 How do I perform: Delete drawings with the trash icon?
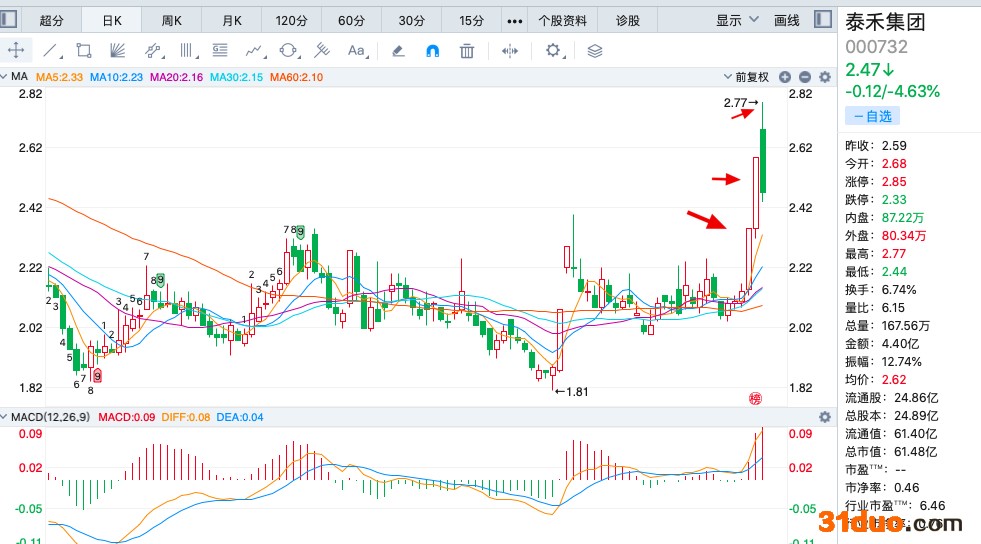point(467,50)
